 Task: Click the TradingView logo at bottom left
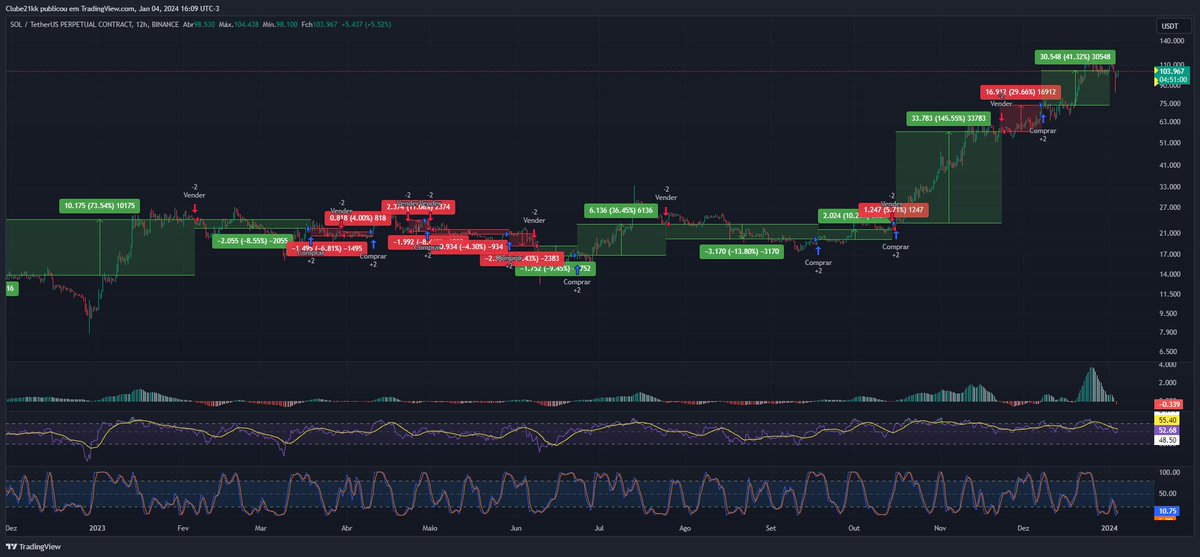pos(34,547)
